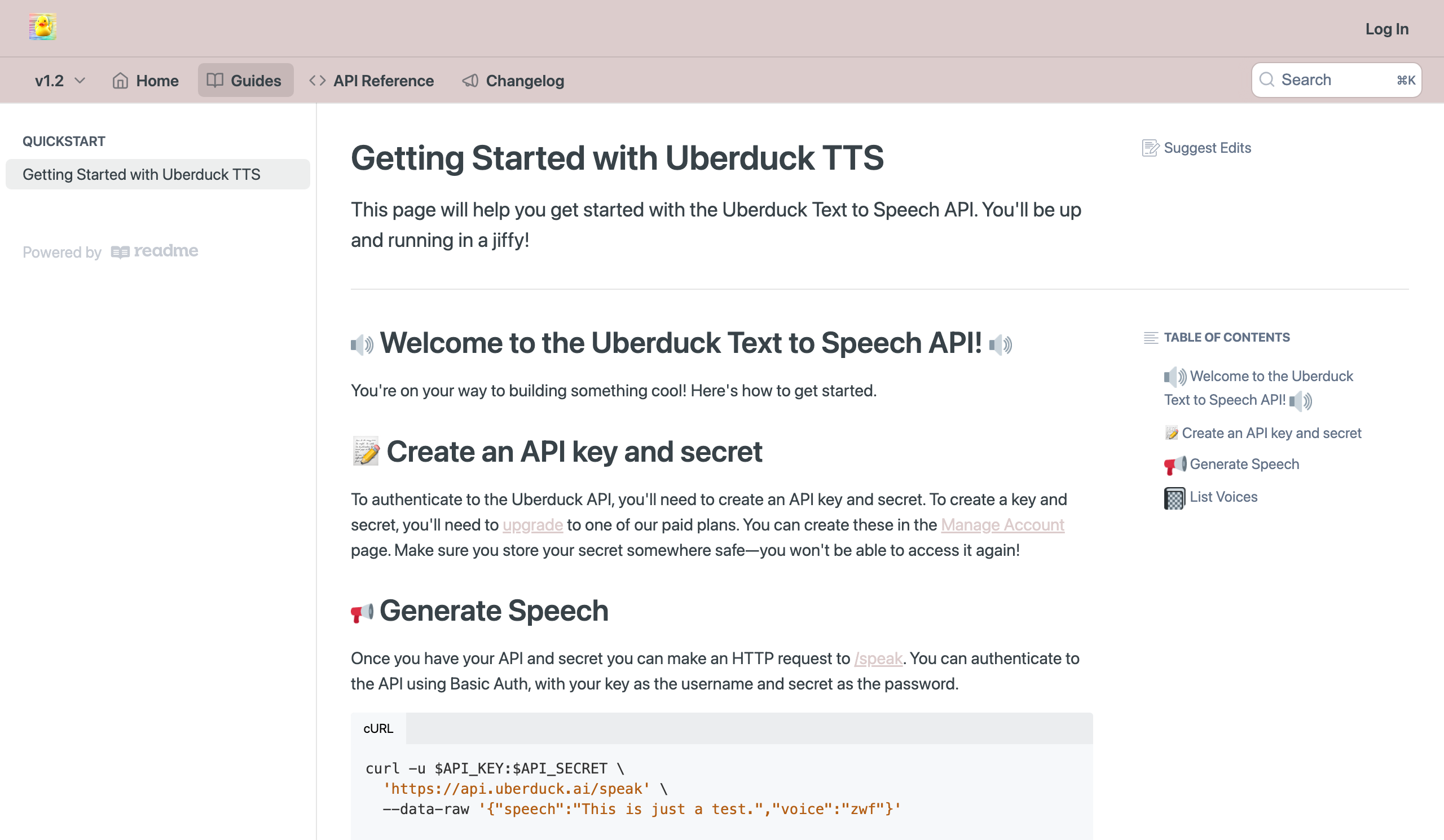Screen dimensions: 1444x840
Task: Click the Home house icon
Action: 120,81
